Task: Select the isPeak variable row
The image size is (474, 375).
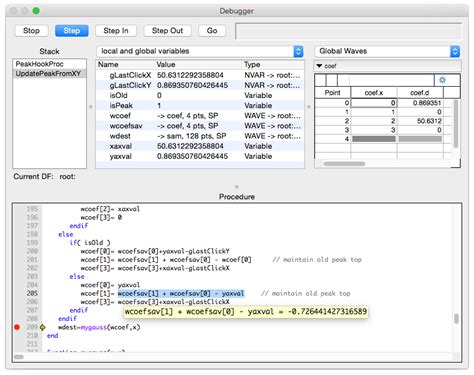Action: (x=200, y=106)
